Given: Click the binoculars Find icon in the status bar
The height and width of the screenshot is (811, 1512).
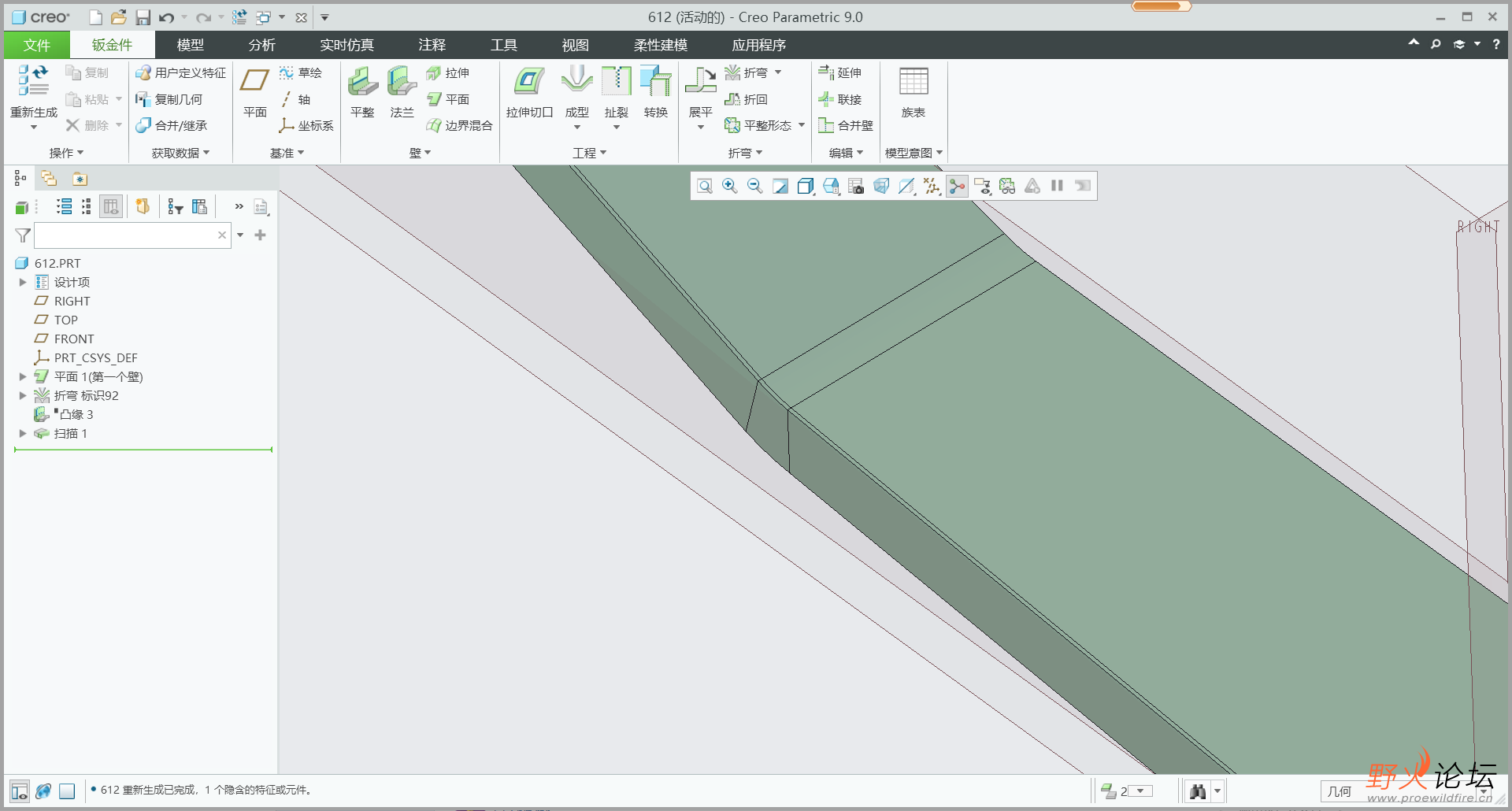Looking at the screenshot, I should (x=1198, y=791).
